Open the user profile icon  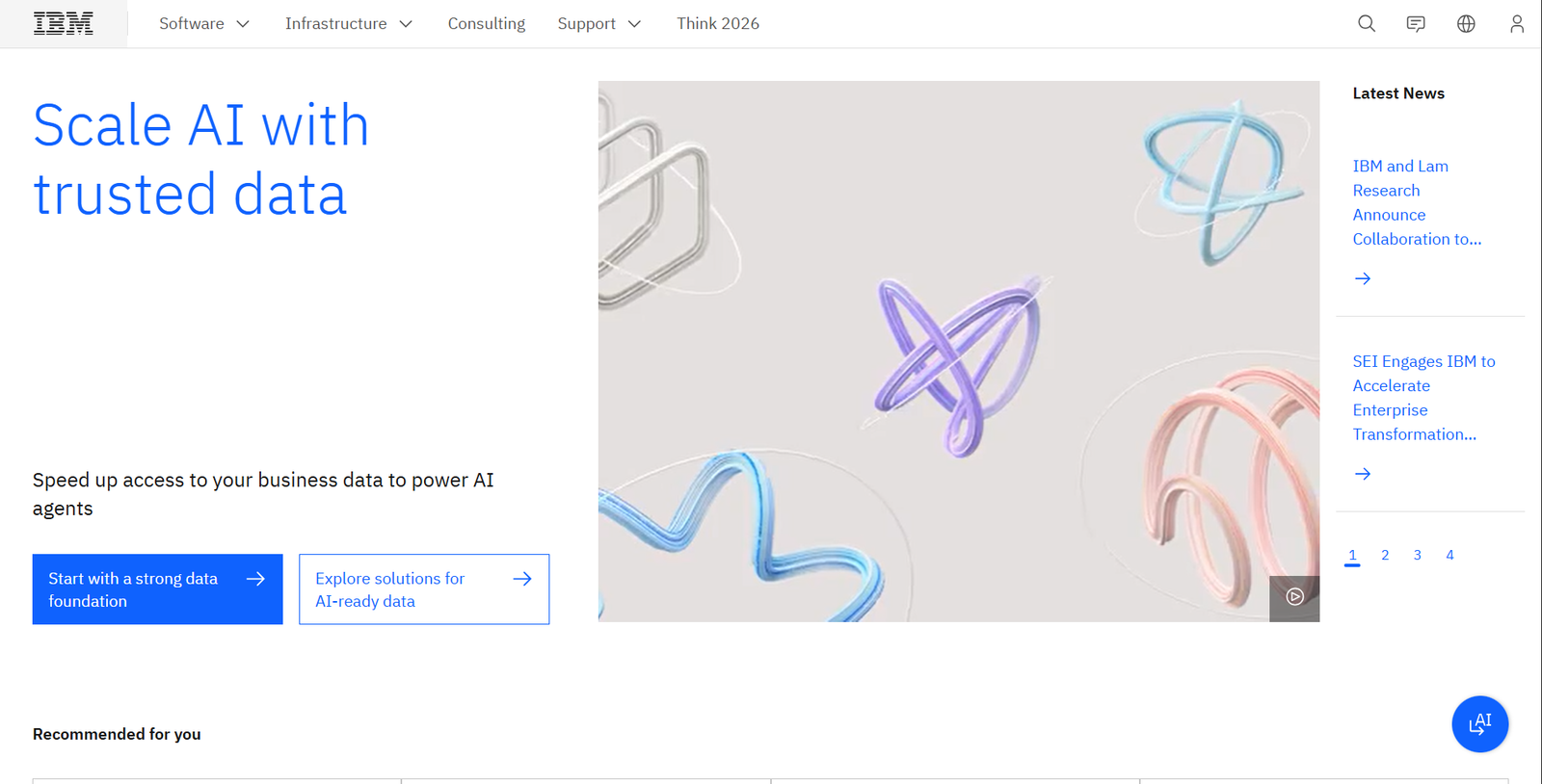coord(1516,23)
